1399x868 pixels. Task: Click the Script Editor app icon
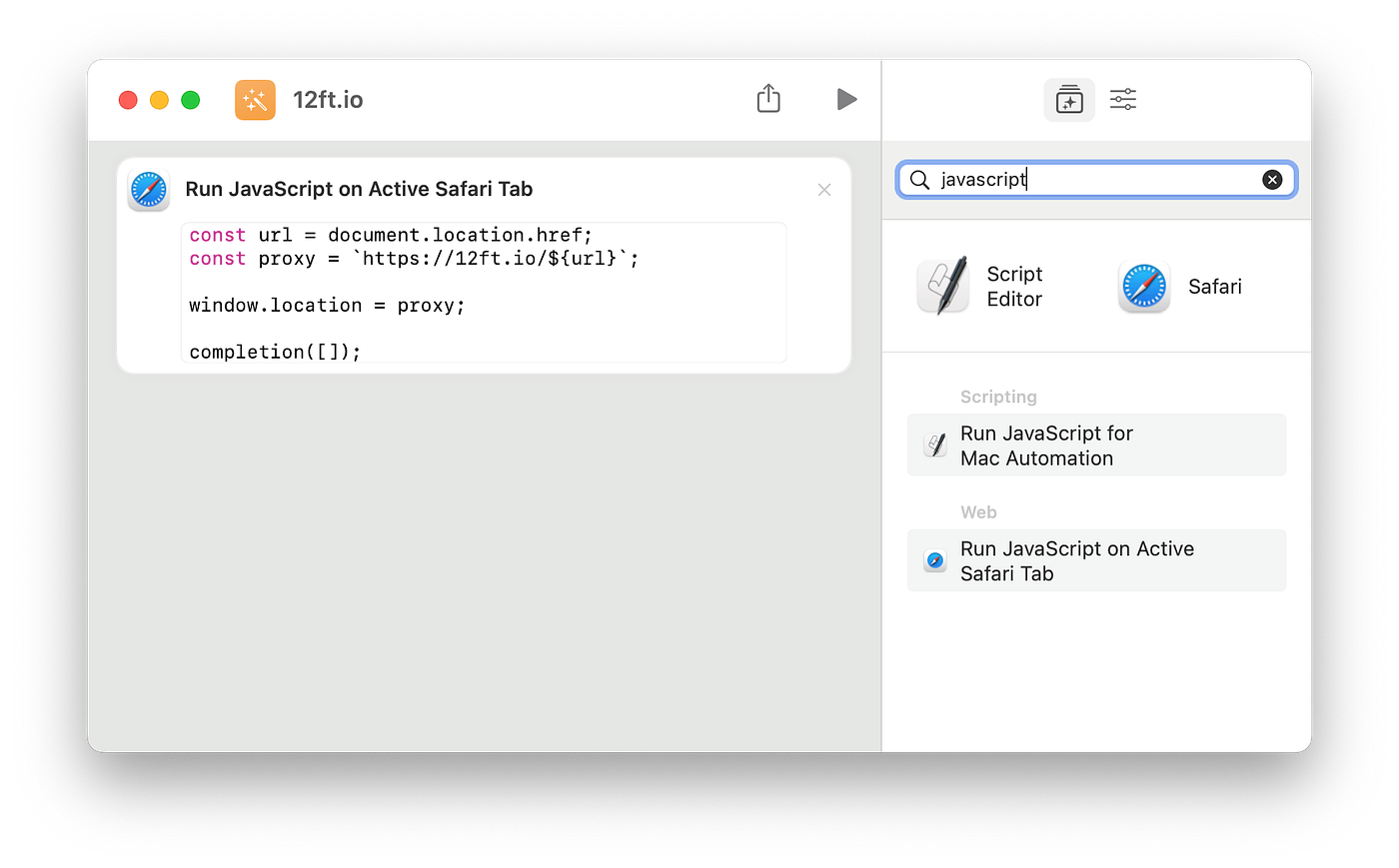942,286
